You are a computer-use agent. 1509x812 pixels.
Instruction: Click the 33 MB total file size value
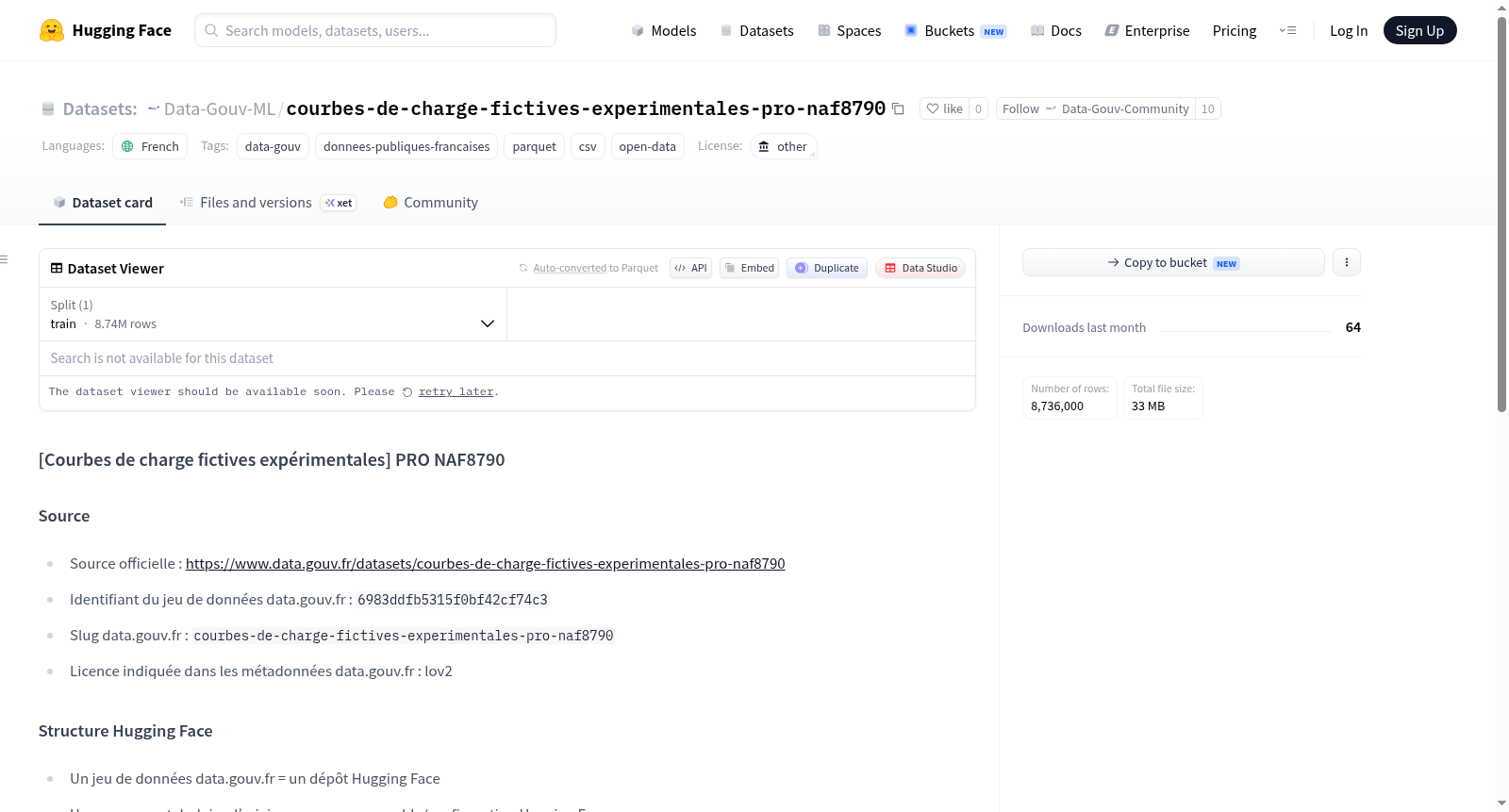(1148, 406)
